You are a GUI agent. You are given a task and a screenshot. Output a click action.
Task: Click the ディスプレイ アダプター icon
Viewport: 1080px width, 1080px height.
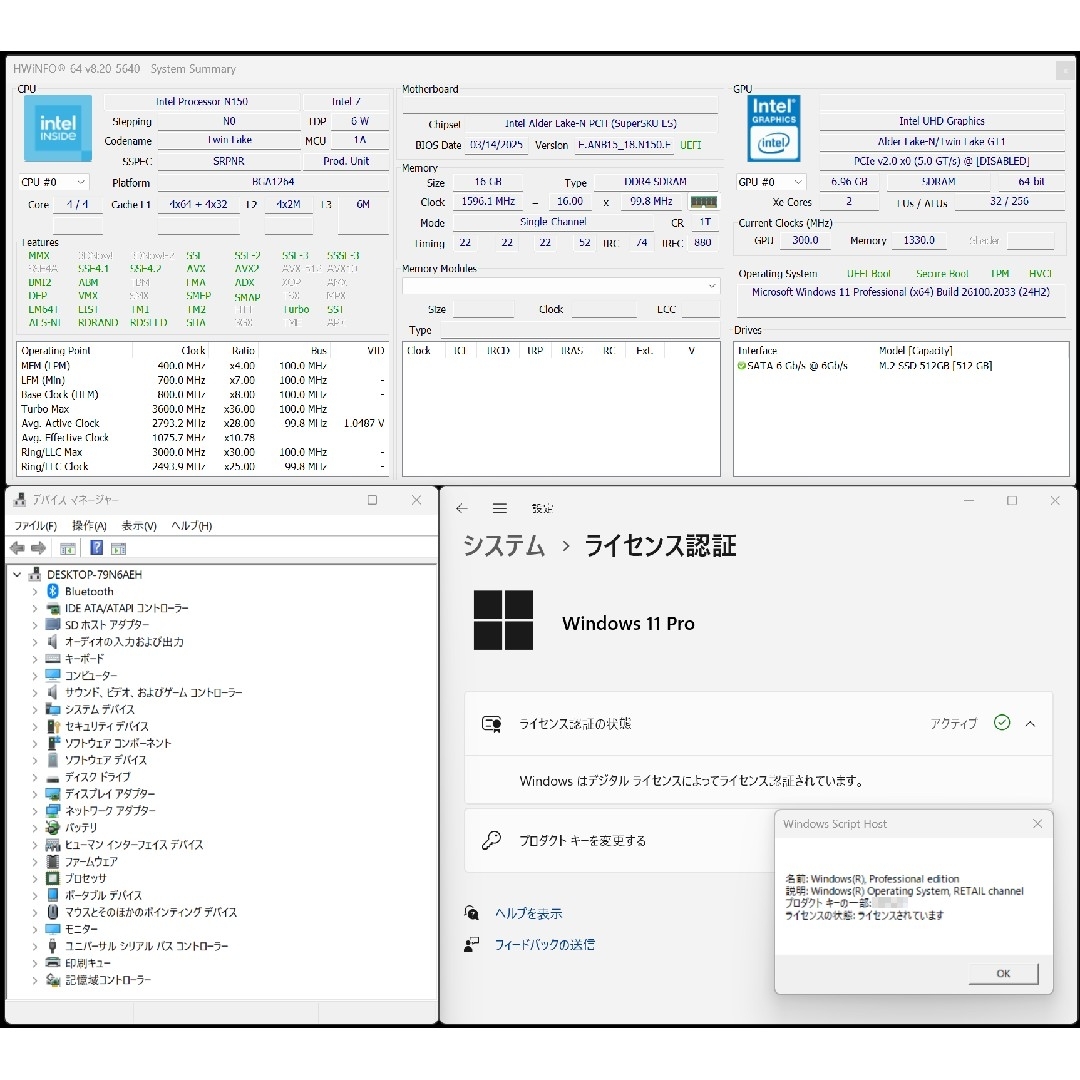(53, 793)
